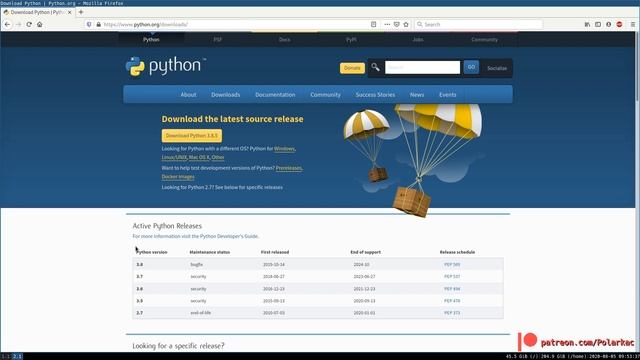The image size is (640, 360).
Task: Open the Prereleases link
Action: pyautogui.click(x=289, y=168)
